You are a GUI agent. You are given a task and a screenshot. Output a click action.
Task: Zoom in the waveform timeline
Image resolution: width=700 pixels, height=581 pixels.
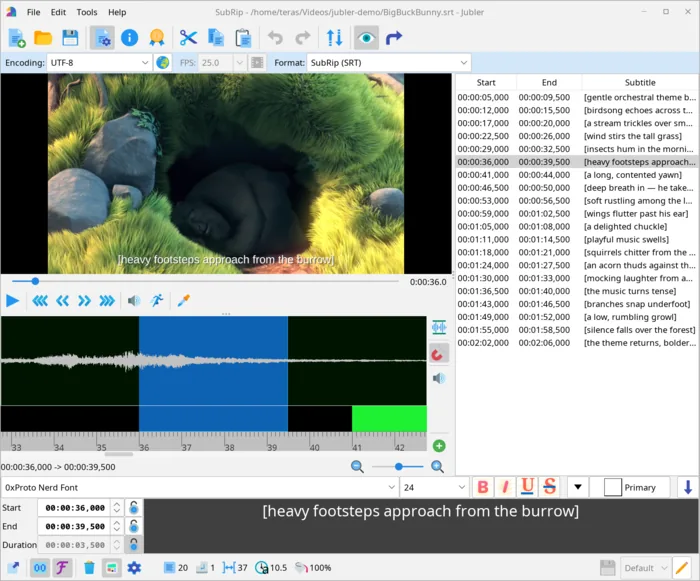coord(438,467)
